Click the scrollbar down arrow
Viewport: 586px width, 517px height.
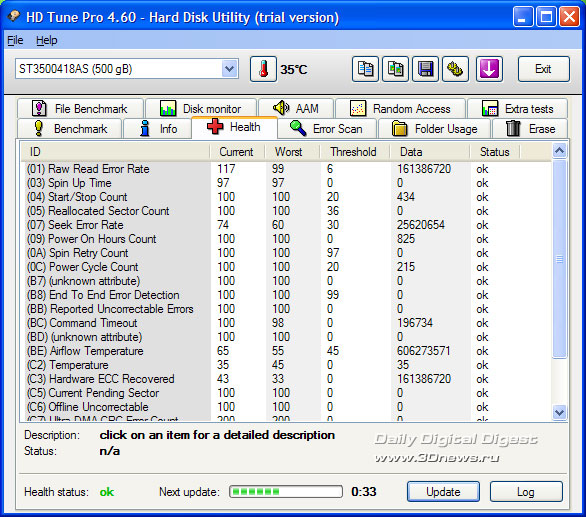[559, 412]
